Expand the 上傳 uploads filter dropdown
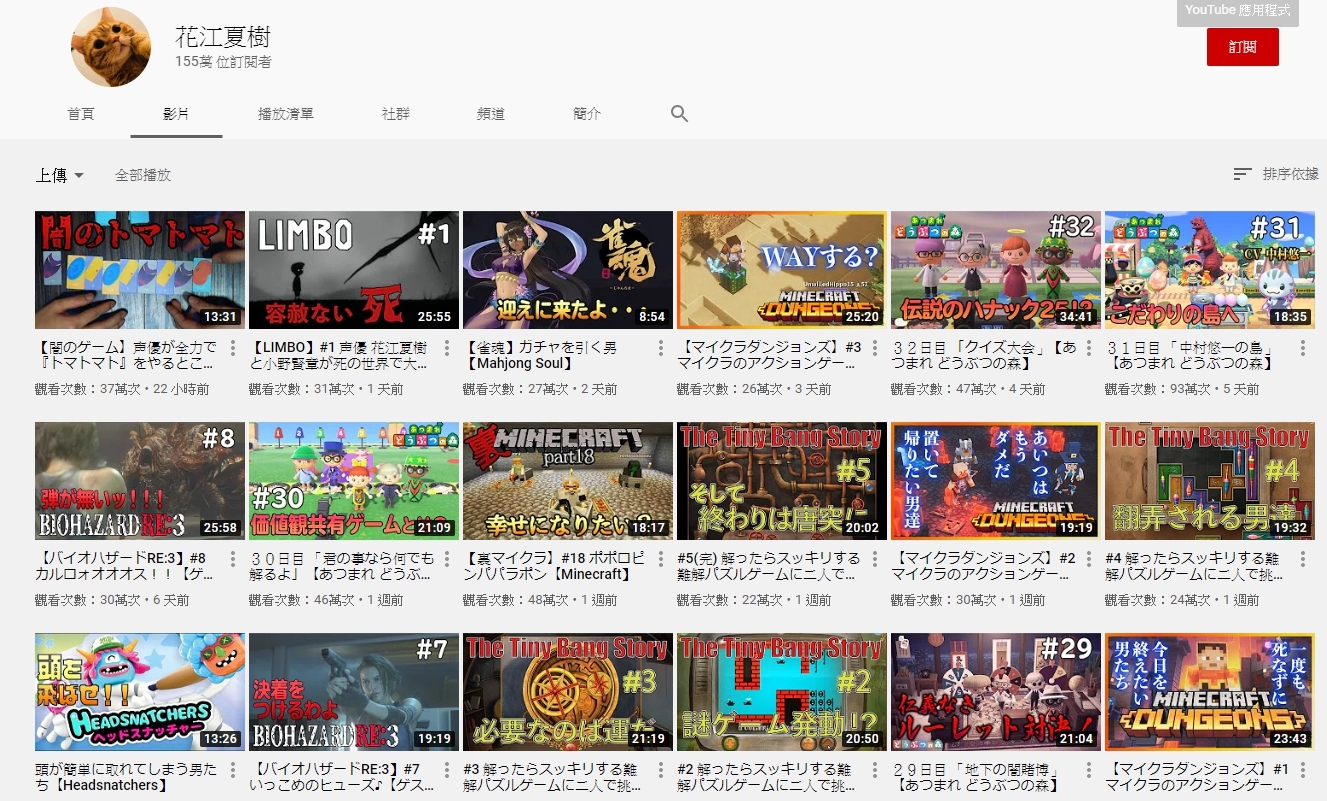 (x=60, y=175)
